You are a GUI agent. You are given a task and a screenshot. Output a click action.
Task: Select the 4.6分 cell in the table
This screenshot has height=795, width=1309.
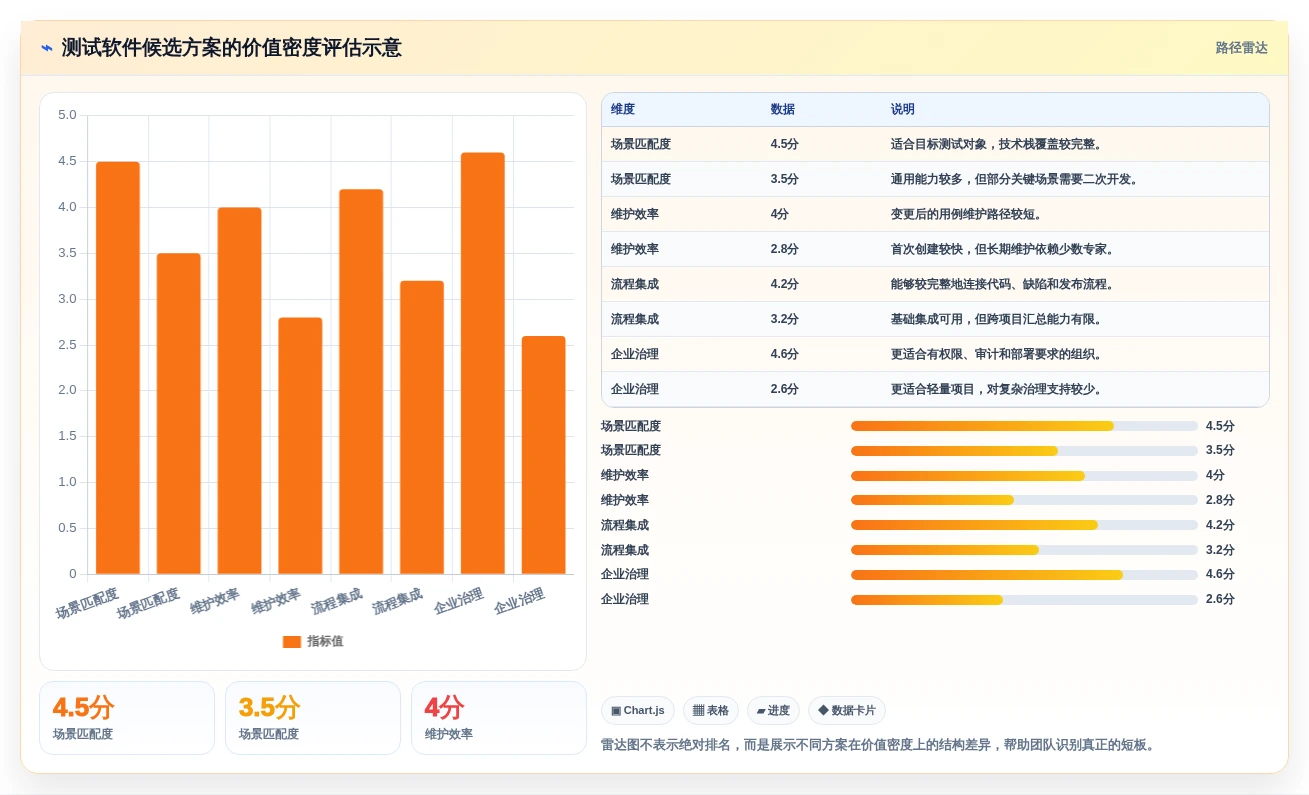pyautogui.click(x=785, y=354)
